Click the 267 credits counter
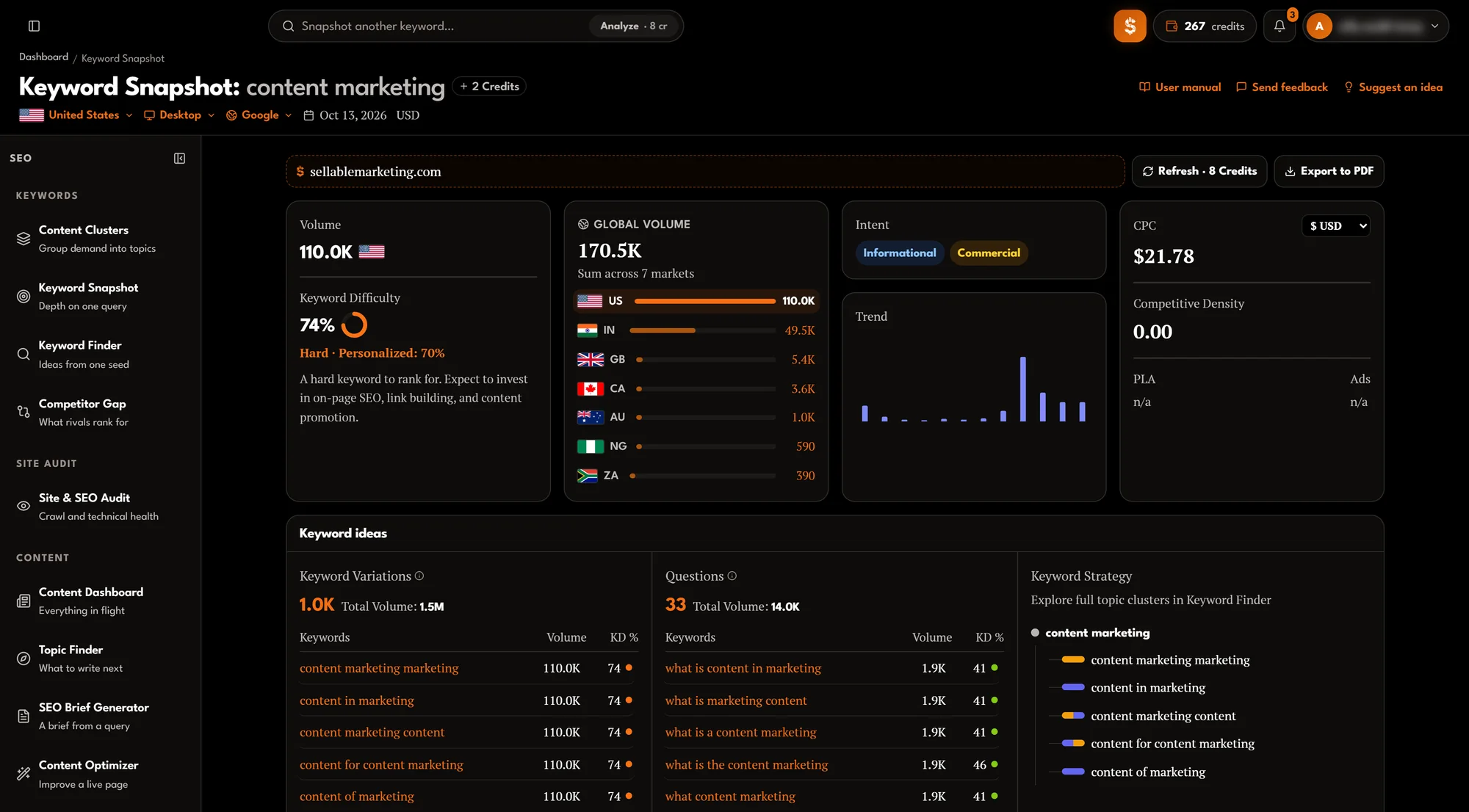Image resolution: width=1469 pixels, height=812 pixels. [x=1205, y=26]
